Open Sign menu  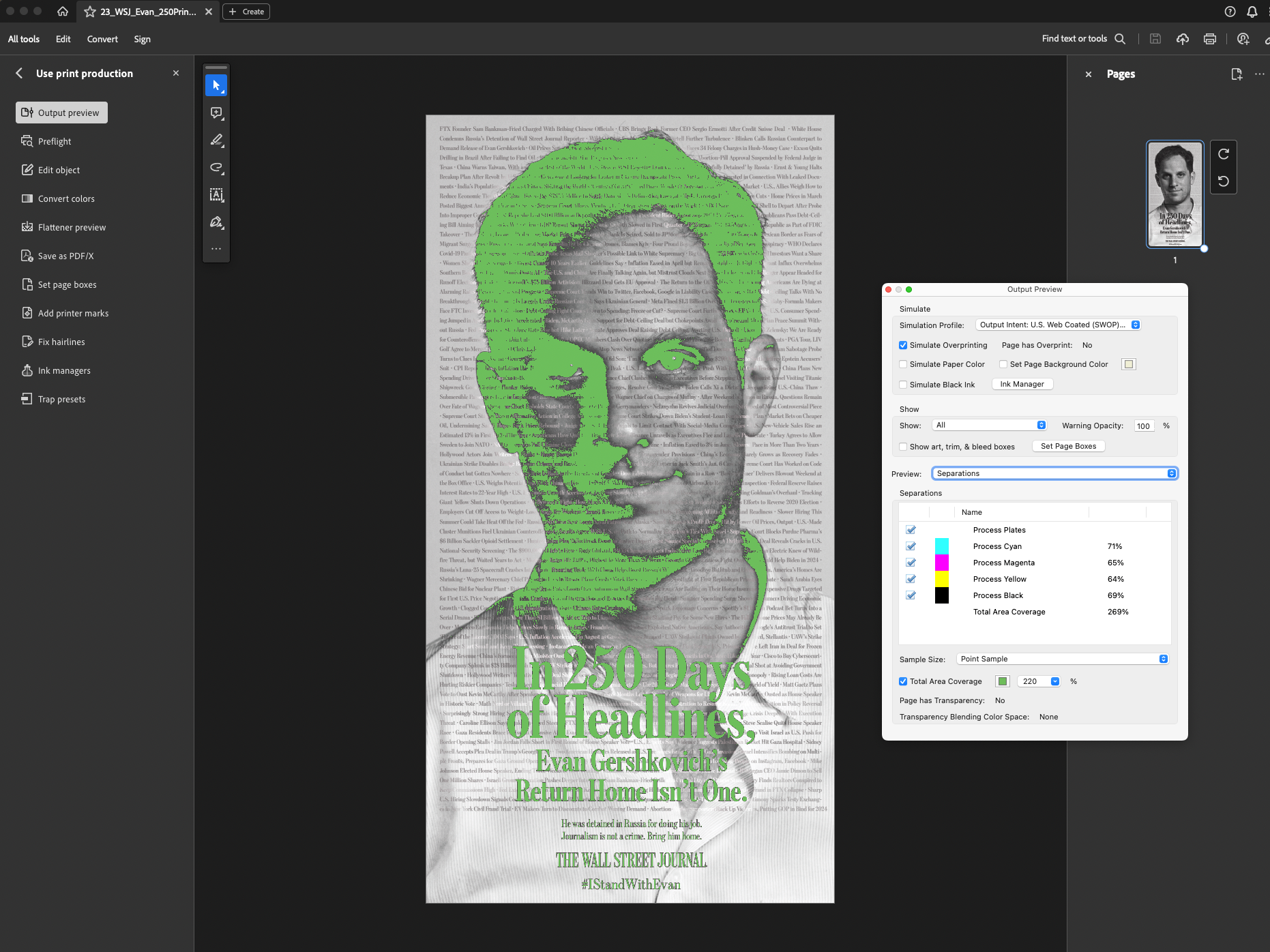[142, 39]
